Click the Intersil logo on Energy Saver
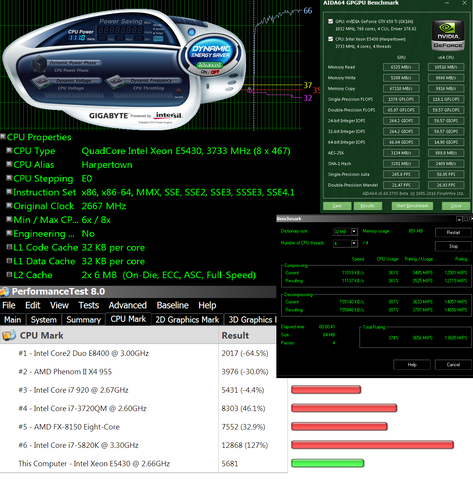The image size is (473, 480). click(x=168, y=115)
